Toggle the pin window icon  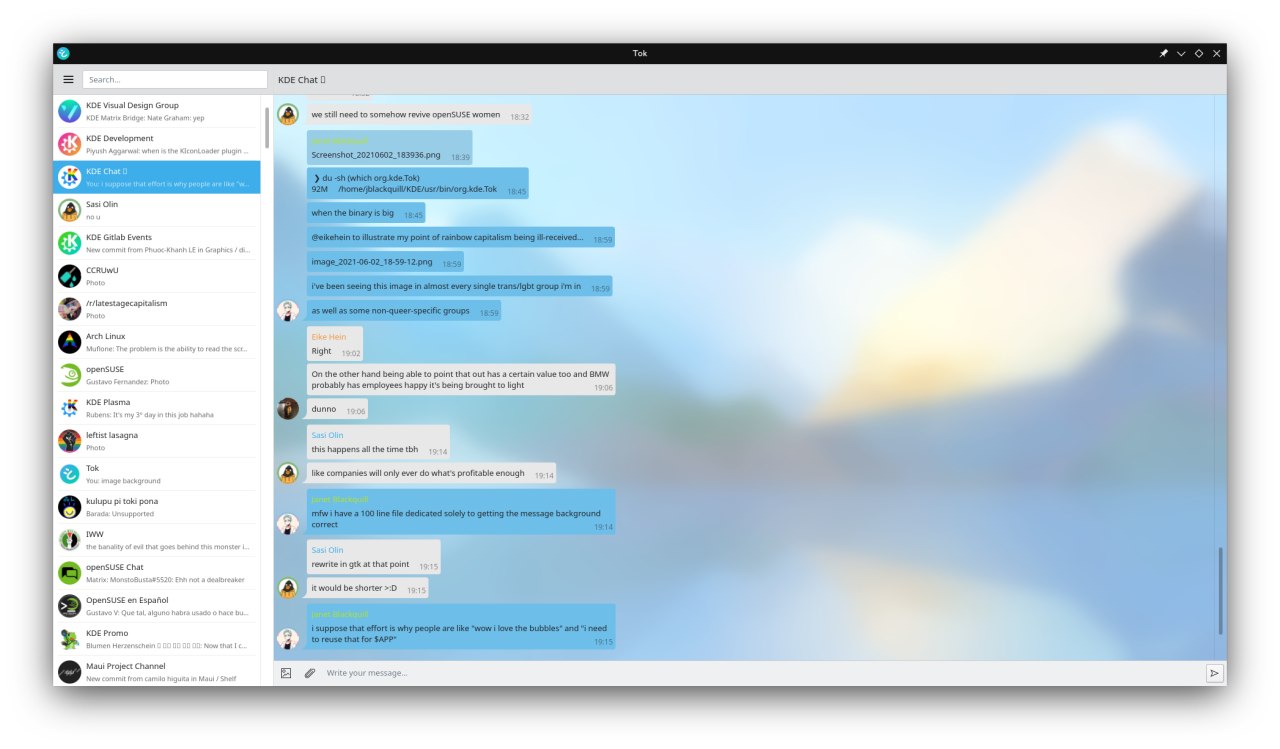pos(1163,53)
